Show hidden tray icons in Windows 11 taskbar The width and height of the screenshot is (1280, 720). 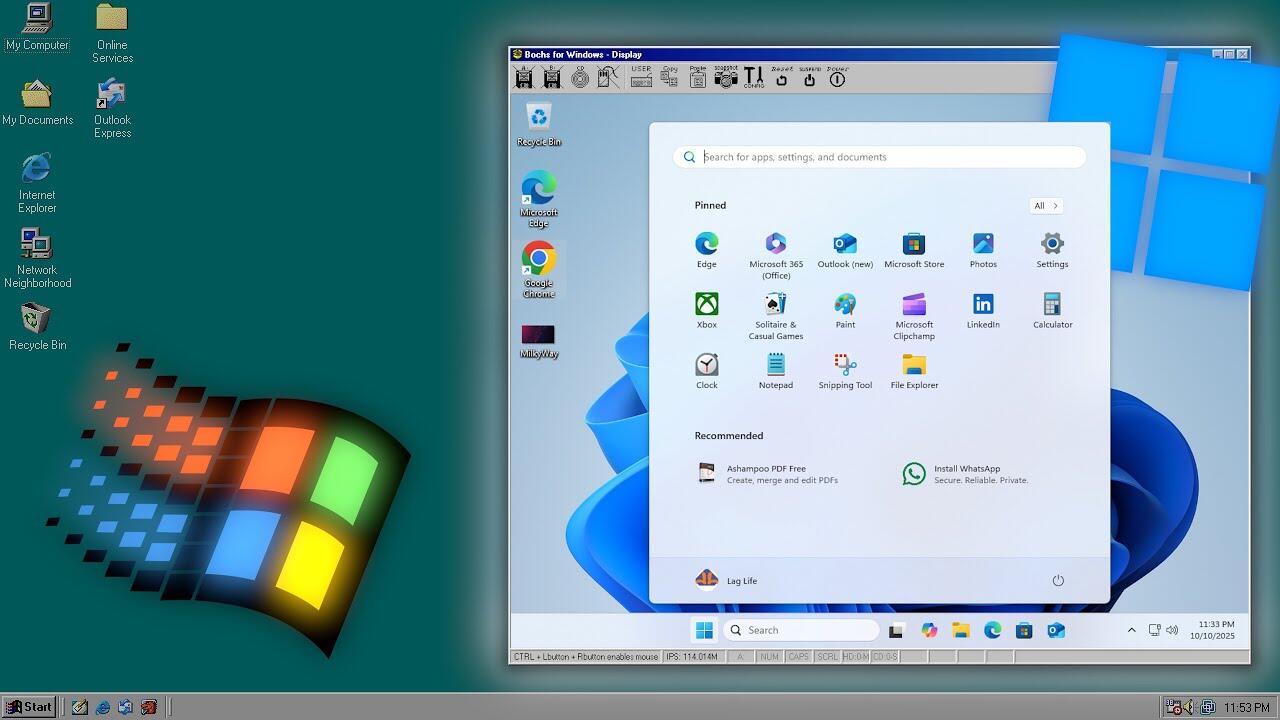pyautogui.click(x=1131, y=630)
